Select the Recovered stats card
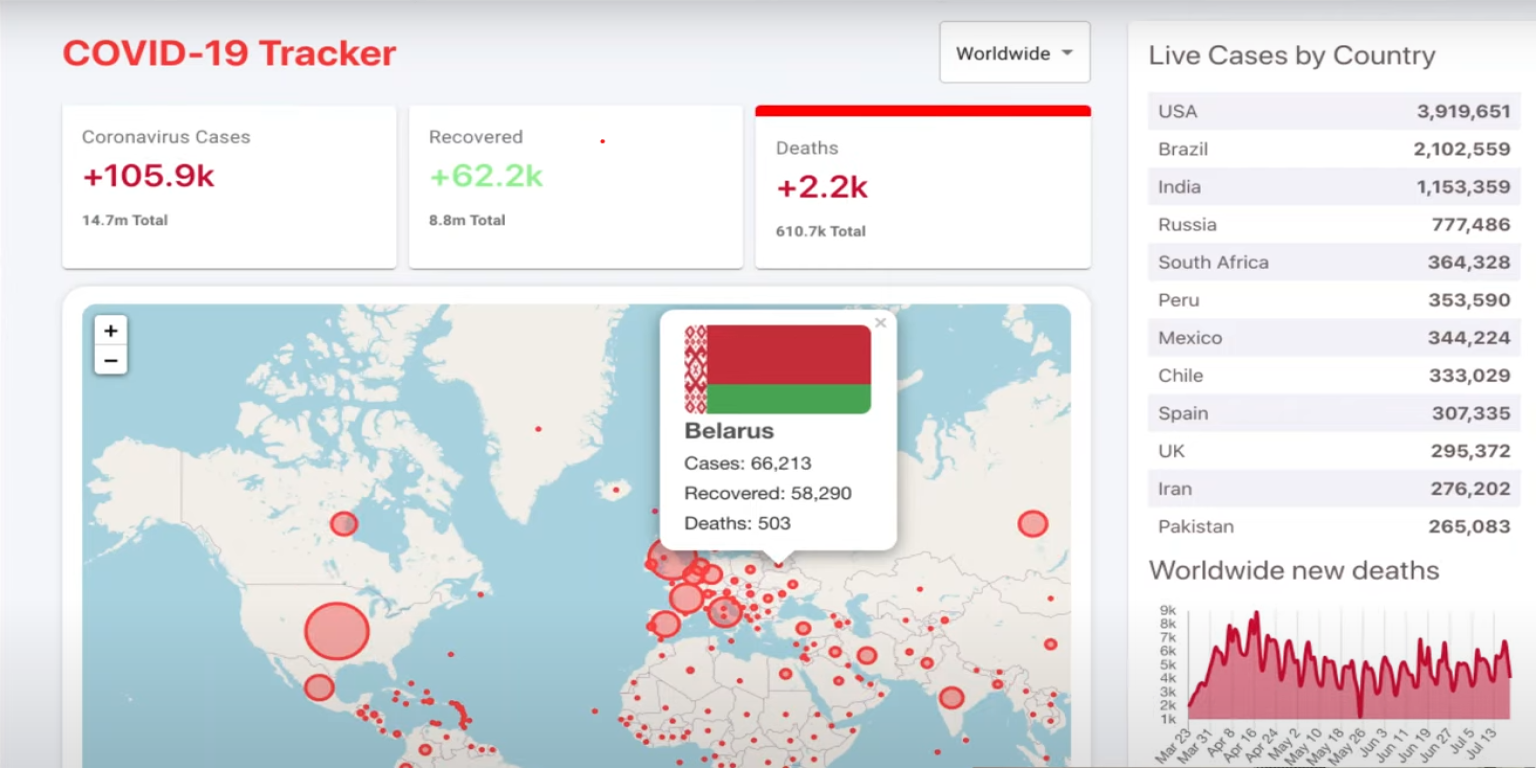Screen dimensions: 1536x768 (575, 187)
